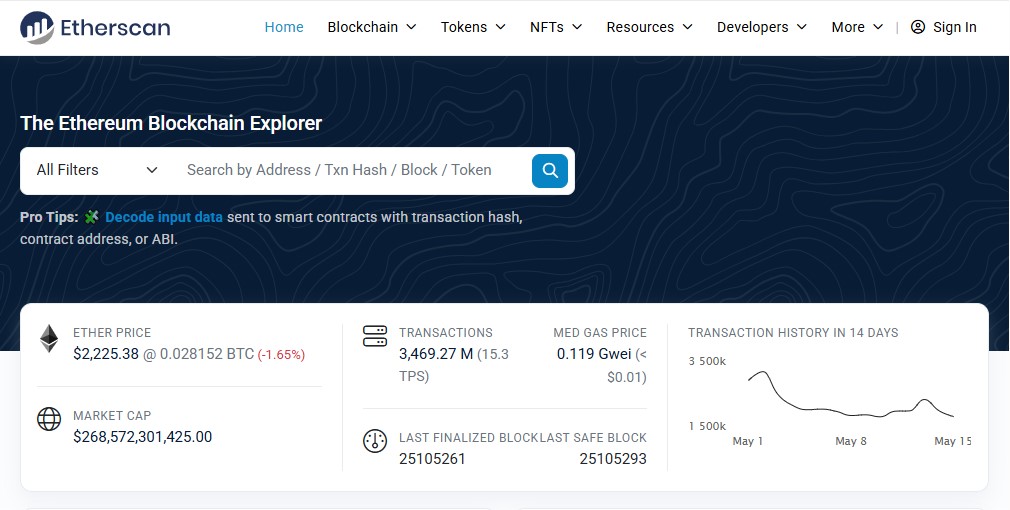1010x510 pixels.
Task: Click the (-1.65%) price change text
Action: click(281, 355)
